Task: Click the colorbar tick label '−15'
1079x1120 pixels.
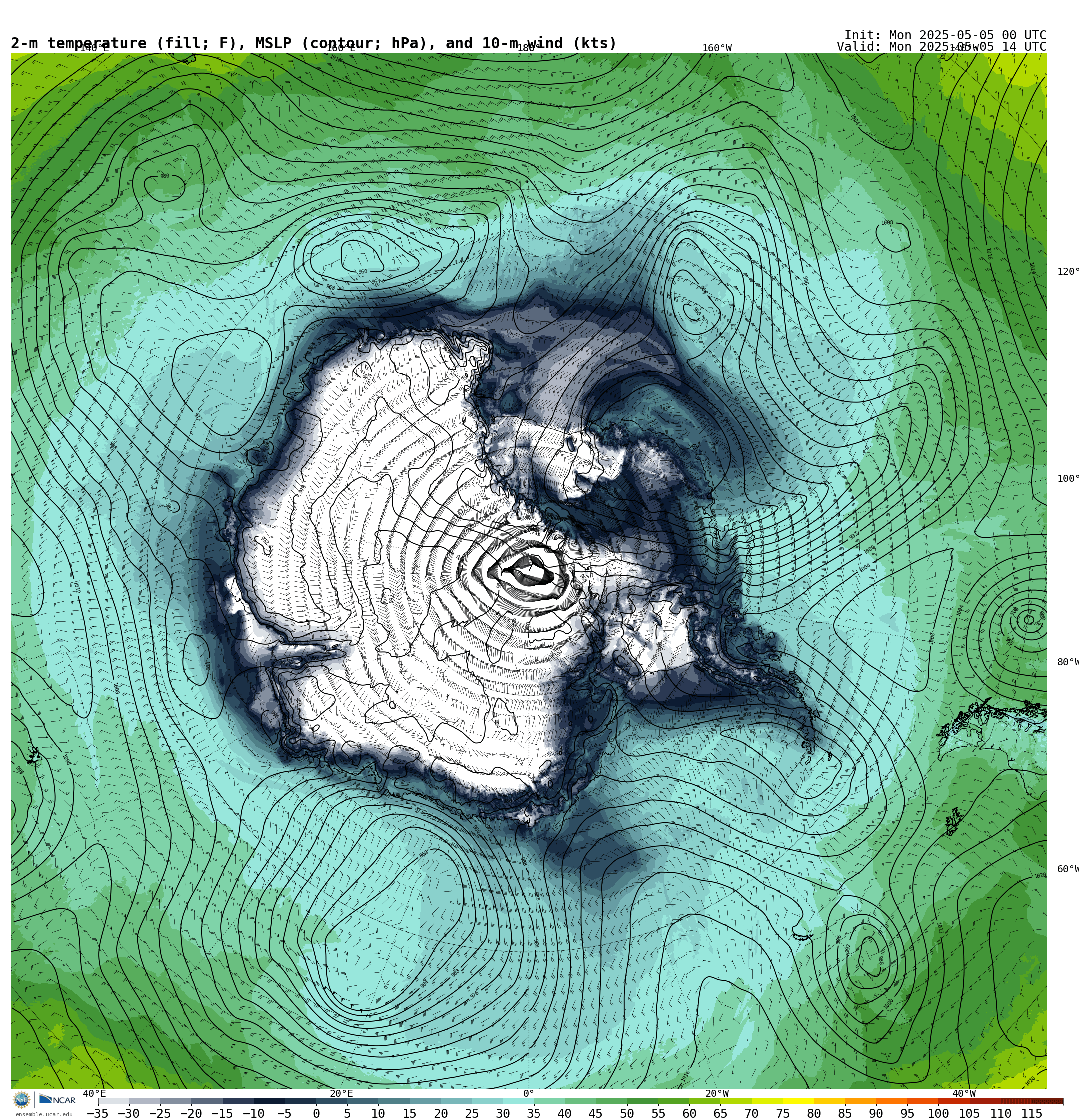Action: (222, 1113)
